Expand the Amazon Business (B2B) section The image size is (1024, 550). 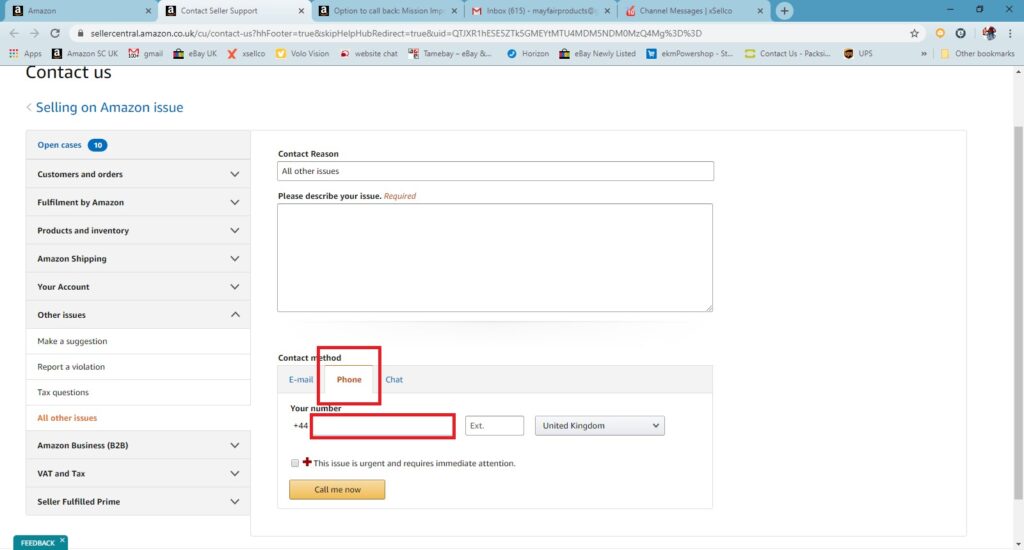coord(138,445)
